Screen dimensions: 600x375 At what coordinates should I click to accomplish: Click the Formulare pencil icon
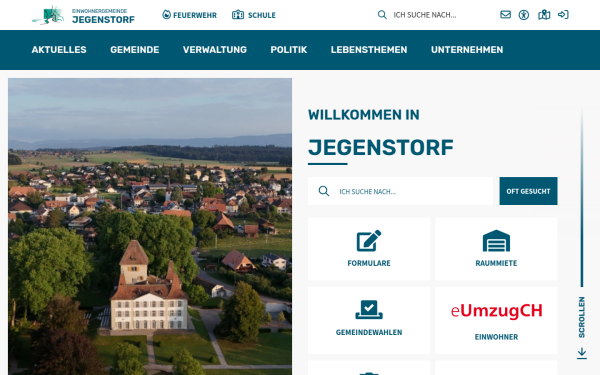click(x=369, y=241)
